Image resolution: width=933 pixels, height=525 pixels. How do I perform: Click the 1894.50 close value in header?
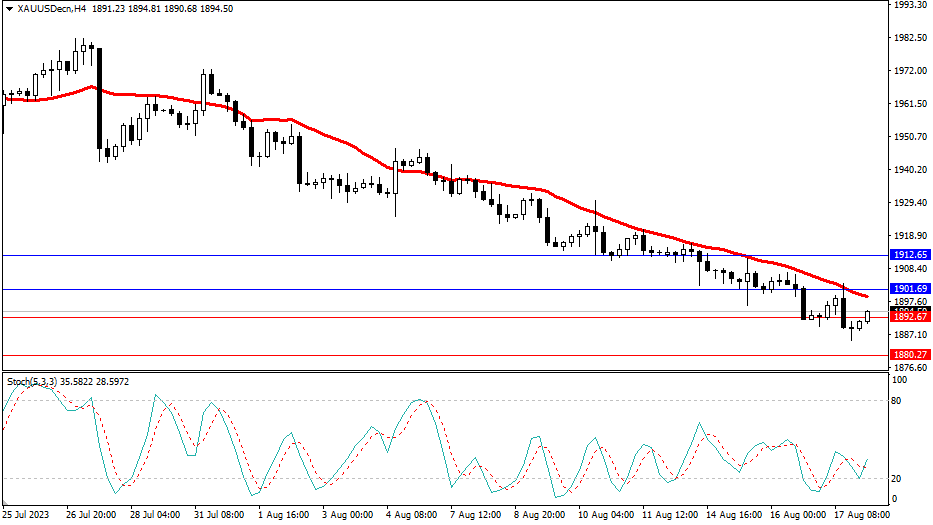coord(216,9)
